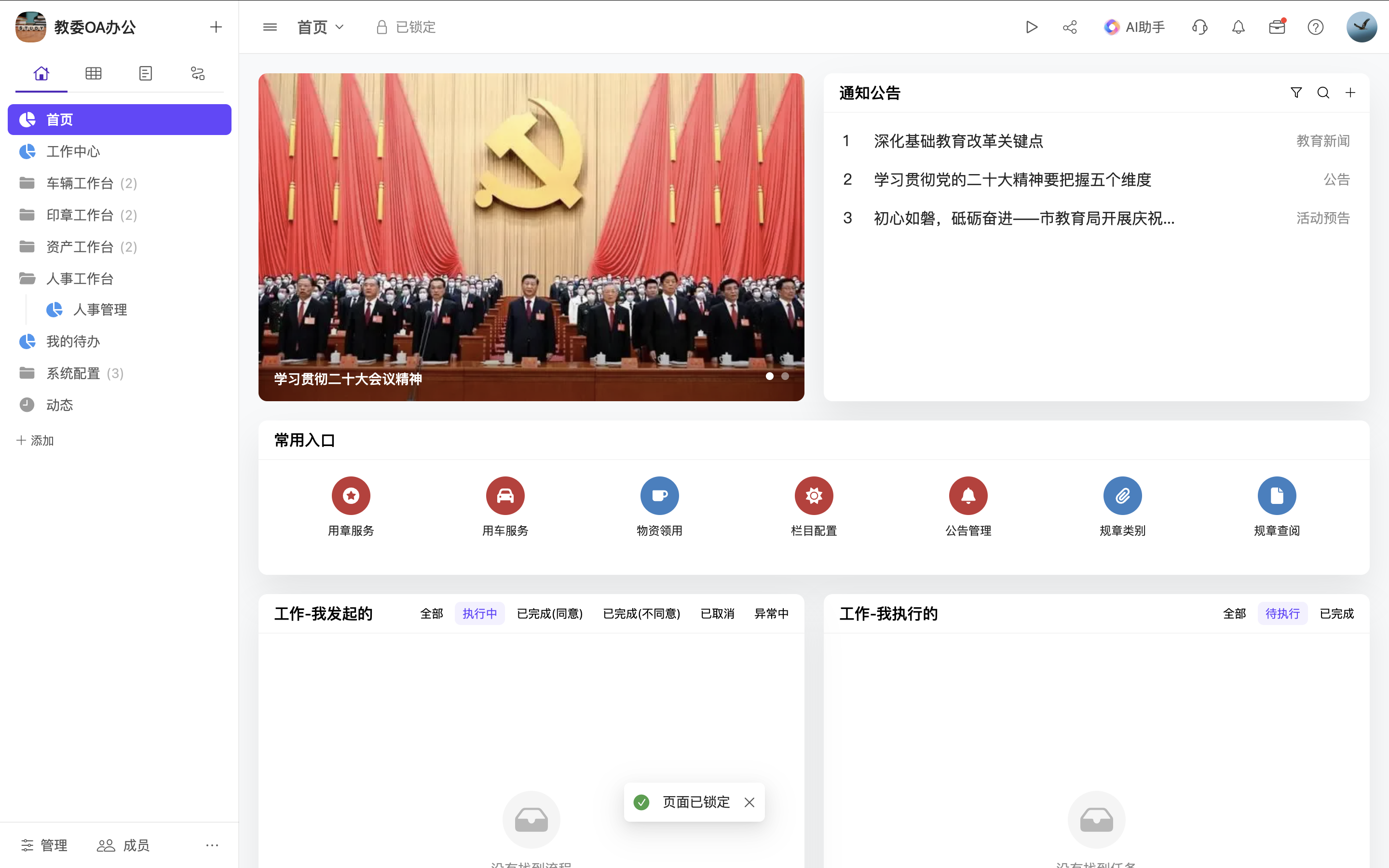Open the 栏目配置 shortcut
This screenshot has height=868, width=1389.
click(814, 506)
